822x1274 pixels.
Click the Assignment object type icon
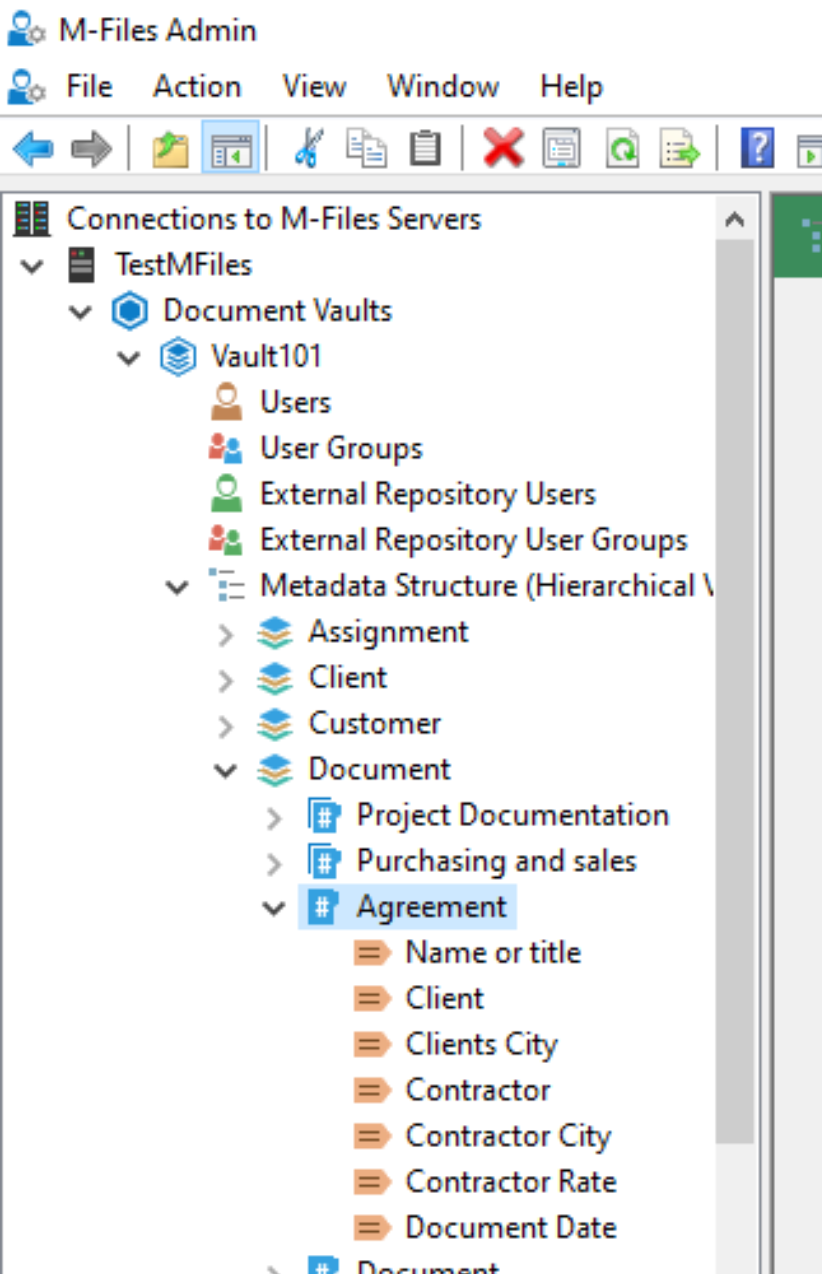pos(274,632)
